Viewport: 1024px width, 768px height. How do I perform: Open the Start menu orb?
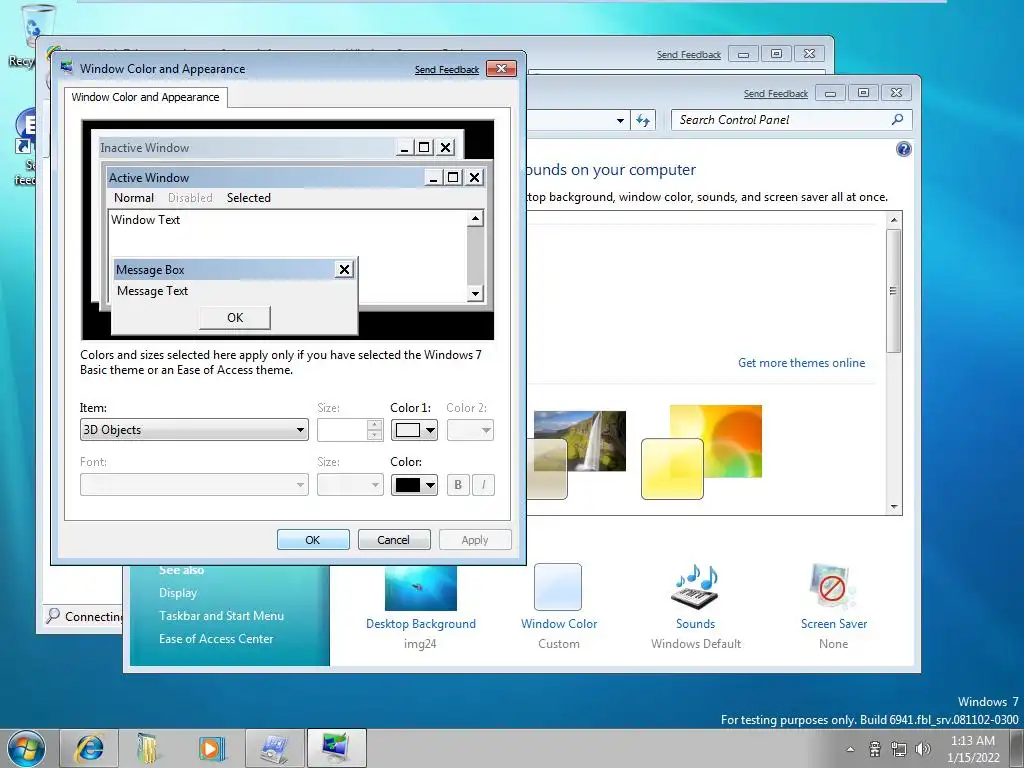(26, 748)
